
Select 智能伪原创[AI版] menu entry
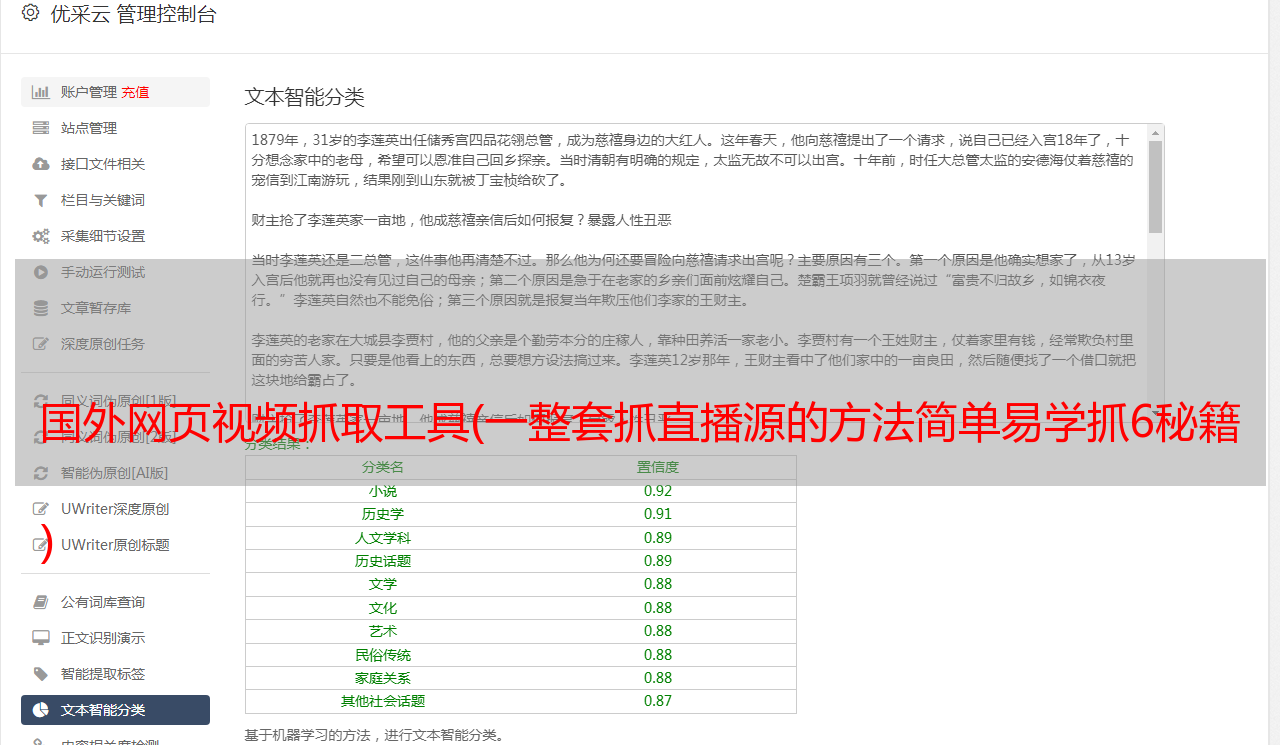pos(115,473)
